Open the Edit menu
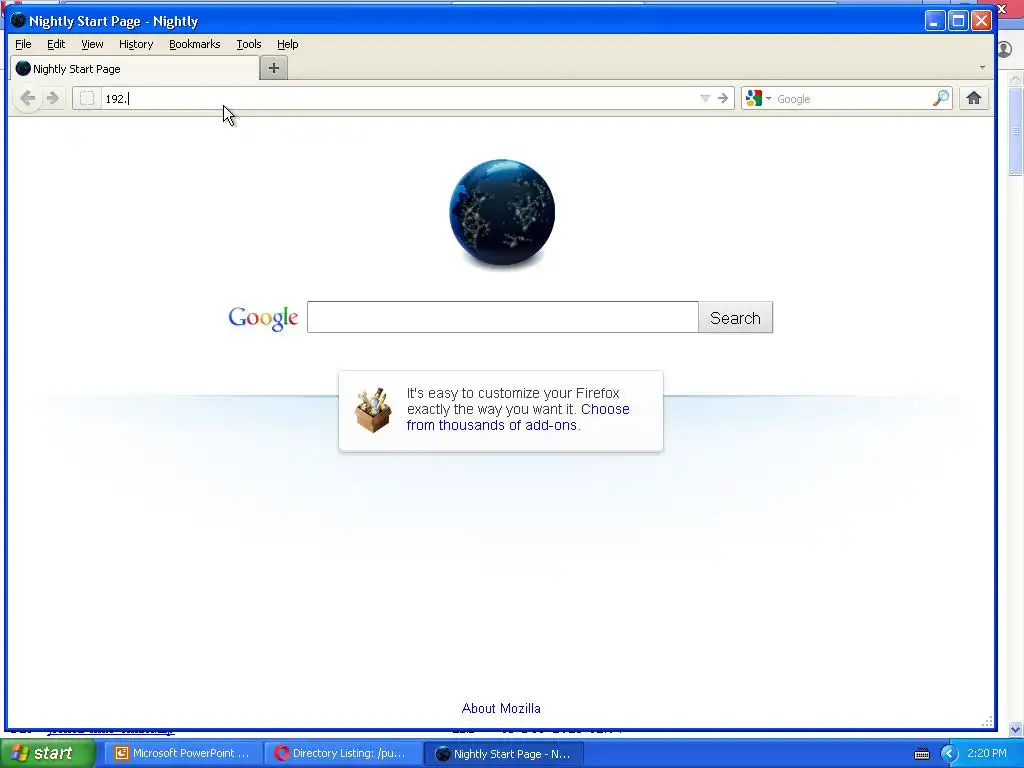This screenshot has height=768, width=1024. pos(56,44)
